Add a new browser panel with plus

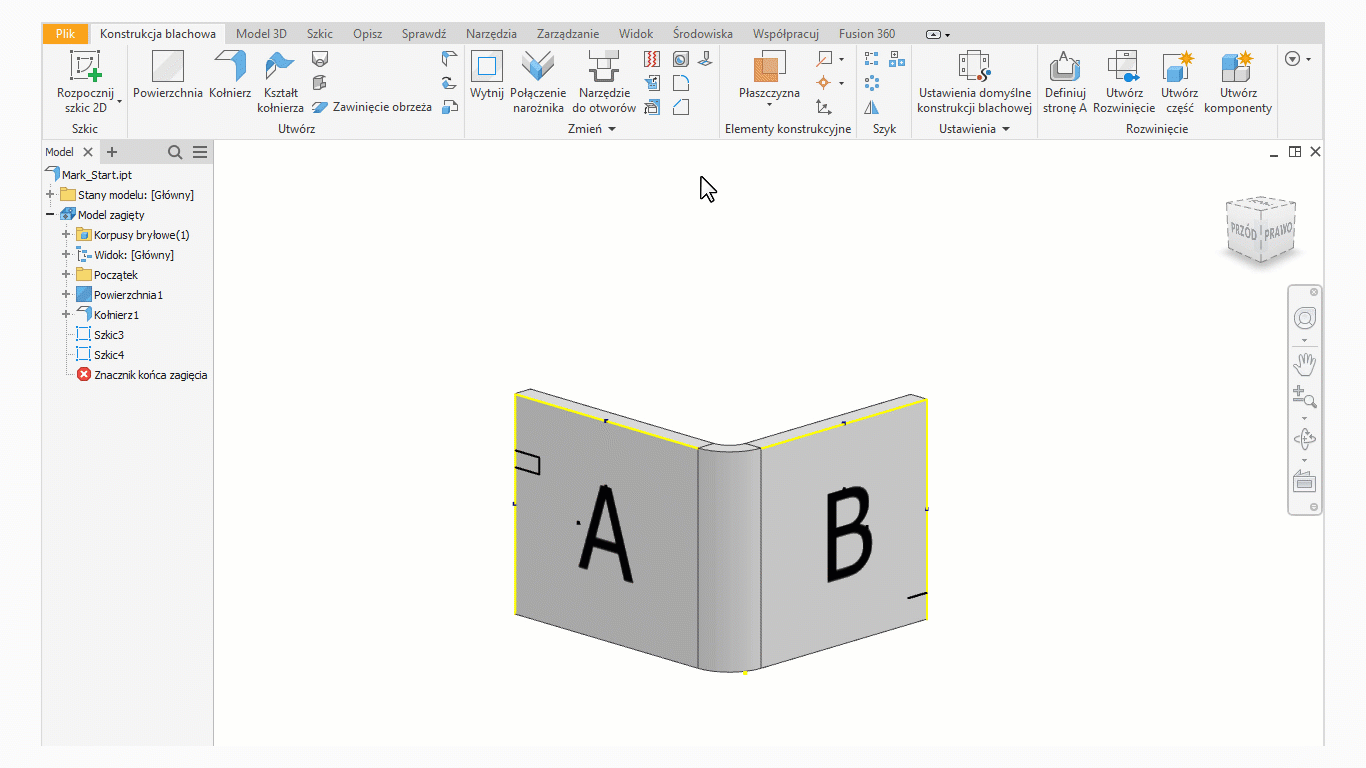112,152
